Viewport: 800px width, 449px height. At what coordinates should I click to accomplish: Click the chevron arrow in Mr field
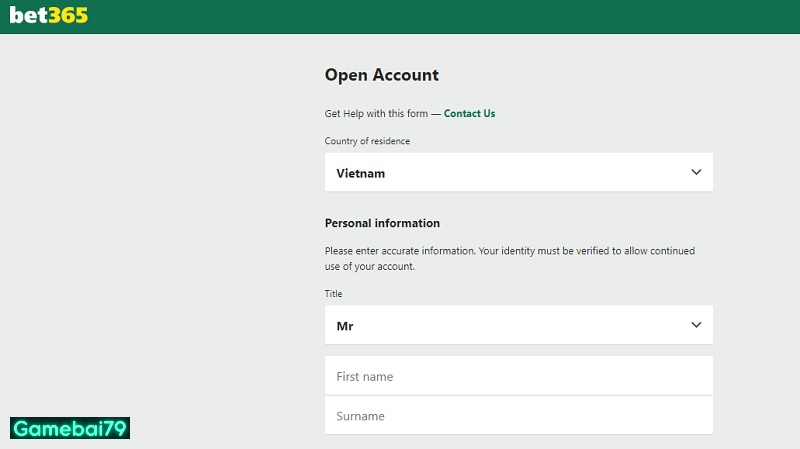696,325
